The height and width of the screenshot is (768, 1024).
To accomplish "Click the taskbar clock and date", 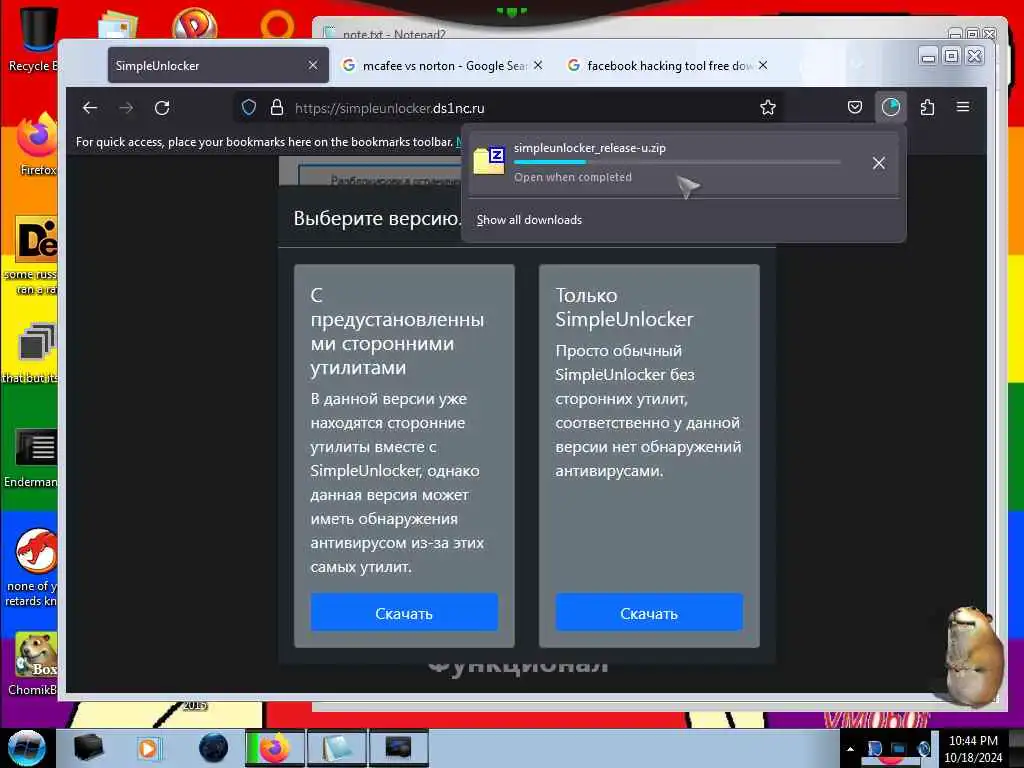I will (x=973, y=749).
